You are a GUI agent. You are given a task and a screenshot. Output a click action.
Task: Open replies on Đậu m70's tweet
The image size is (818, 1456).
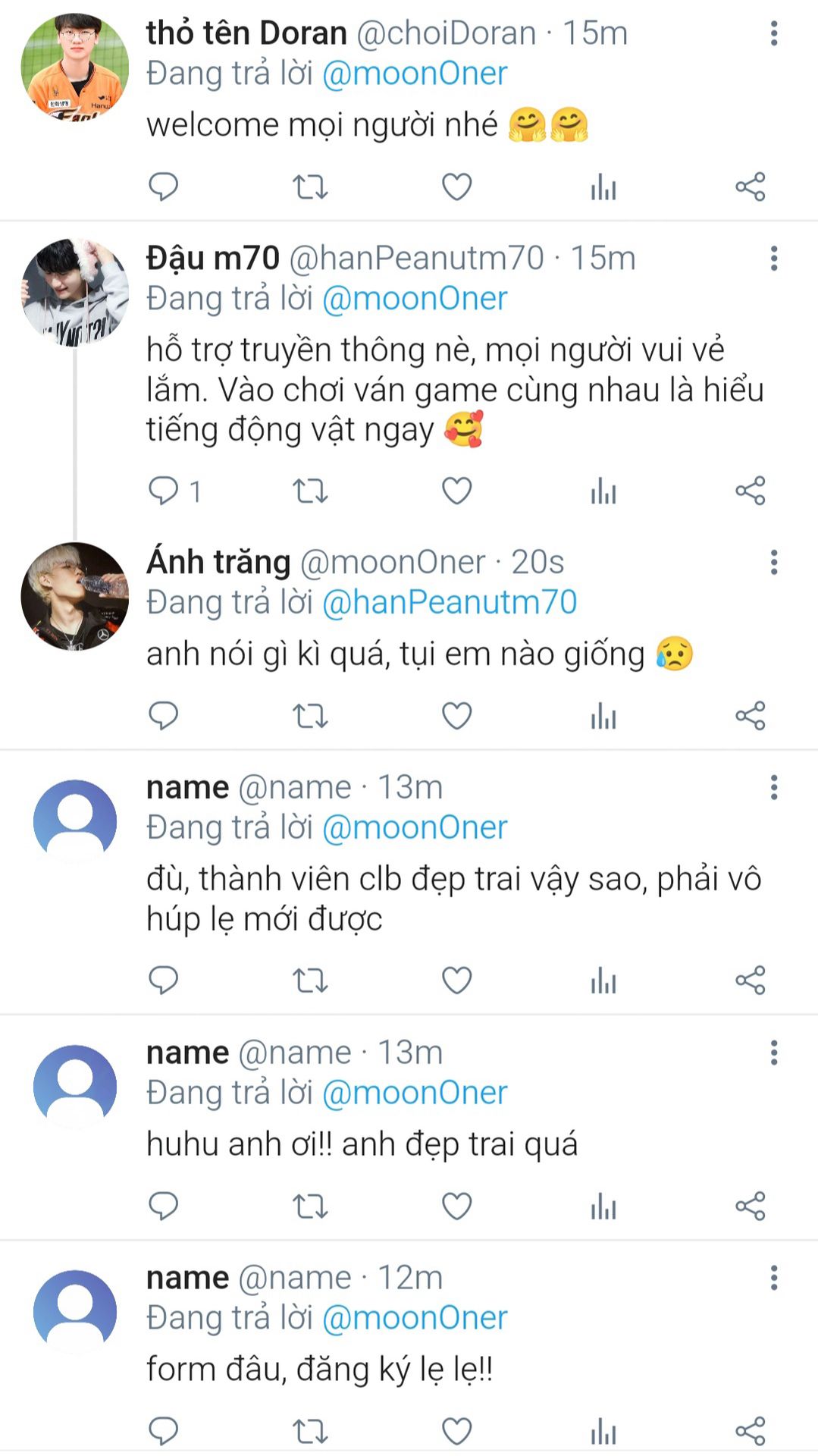point(164,491)
